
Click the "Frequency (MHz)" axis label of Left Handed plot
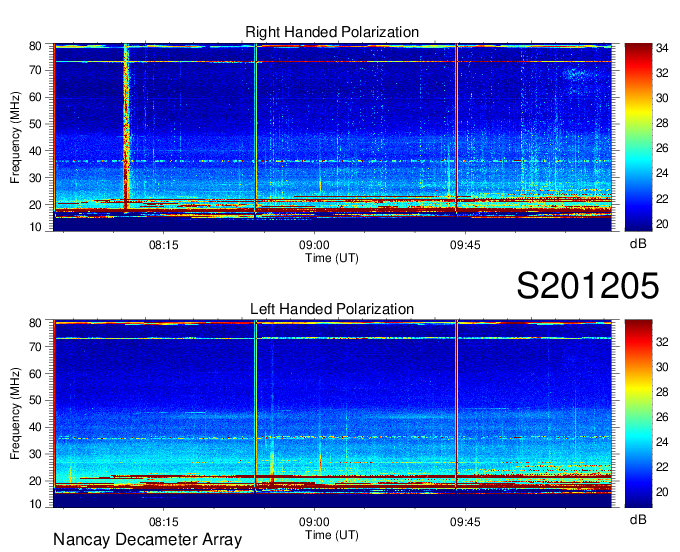pos(15,414)
